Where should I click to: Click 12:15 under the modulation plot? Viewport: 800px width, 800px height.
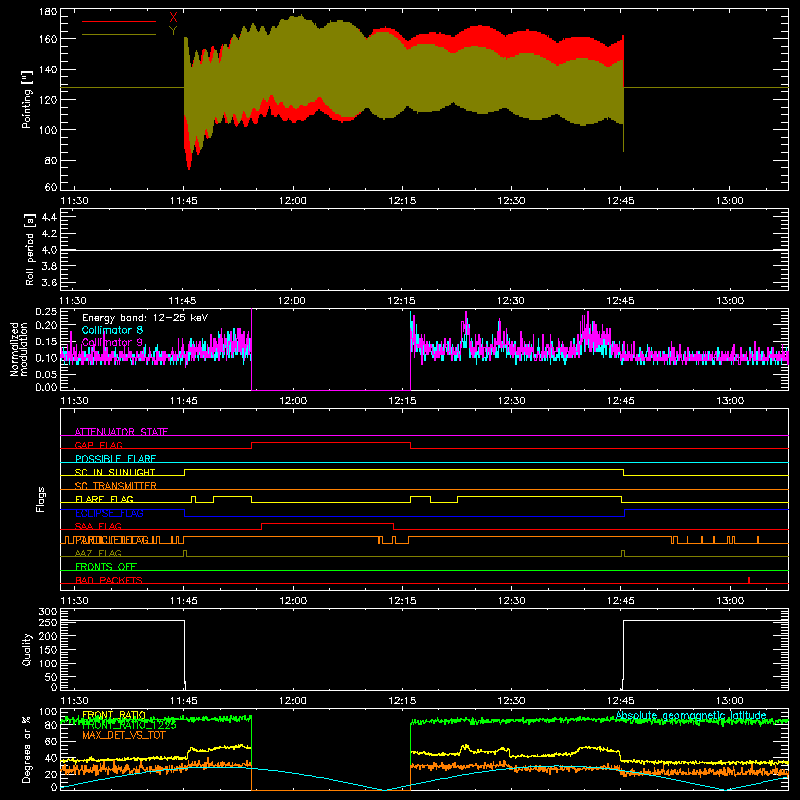tap(402, 401)
